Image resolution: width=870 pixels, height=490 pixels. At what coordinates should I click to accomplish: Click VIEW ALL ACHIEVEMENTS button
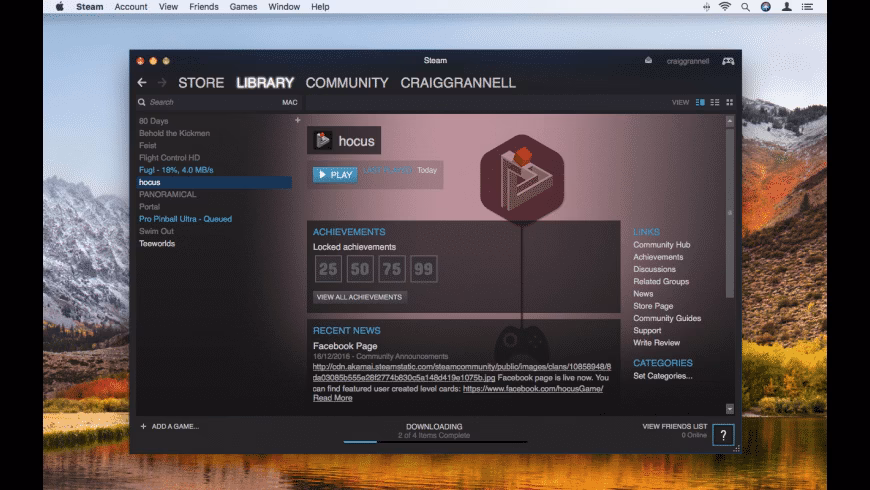coord(360,297)
